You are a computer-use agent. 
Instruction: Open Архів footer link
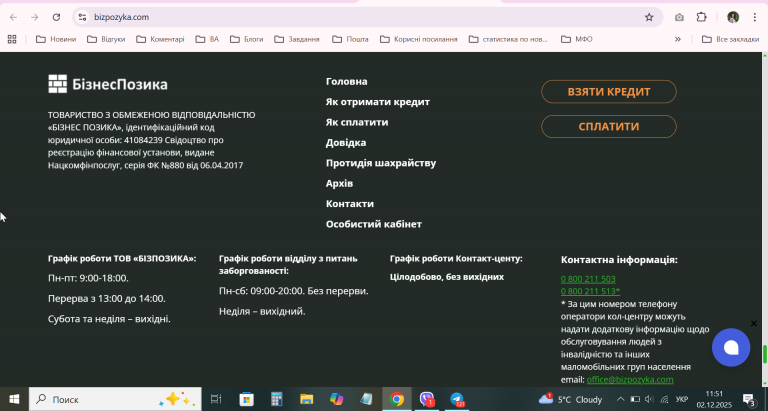339,183
